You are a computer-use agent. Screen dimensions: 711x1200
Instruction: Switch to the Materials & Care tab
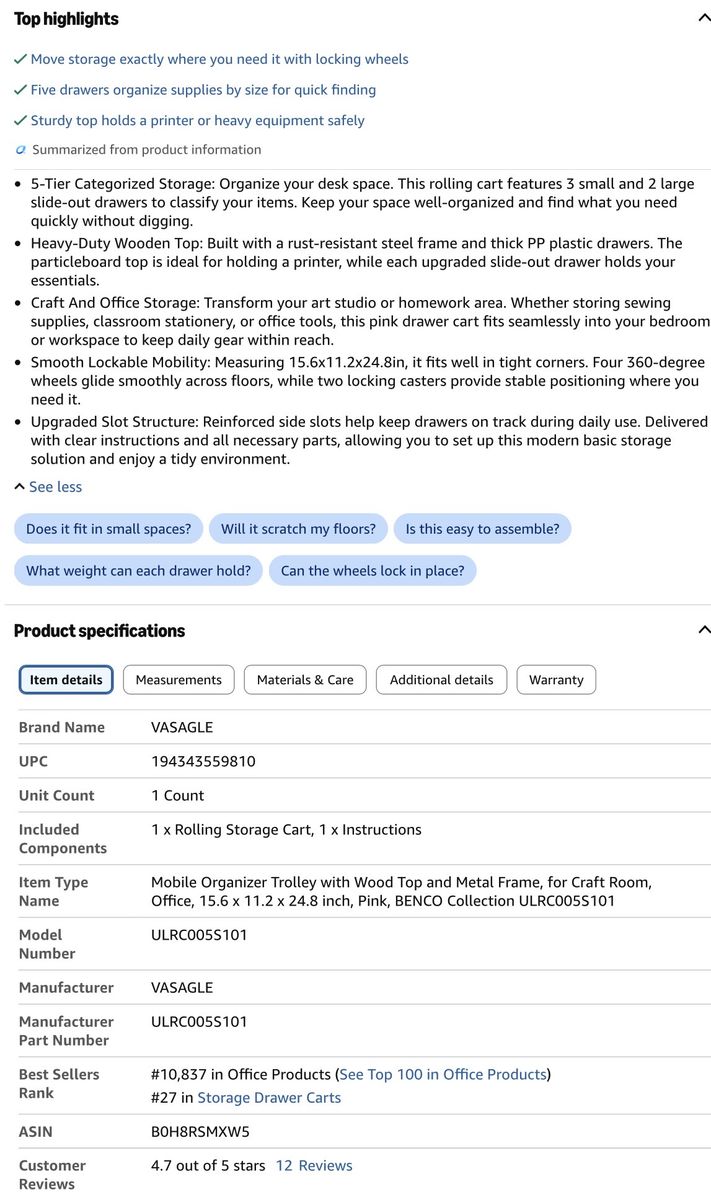coord(305,680)
